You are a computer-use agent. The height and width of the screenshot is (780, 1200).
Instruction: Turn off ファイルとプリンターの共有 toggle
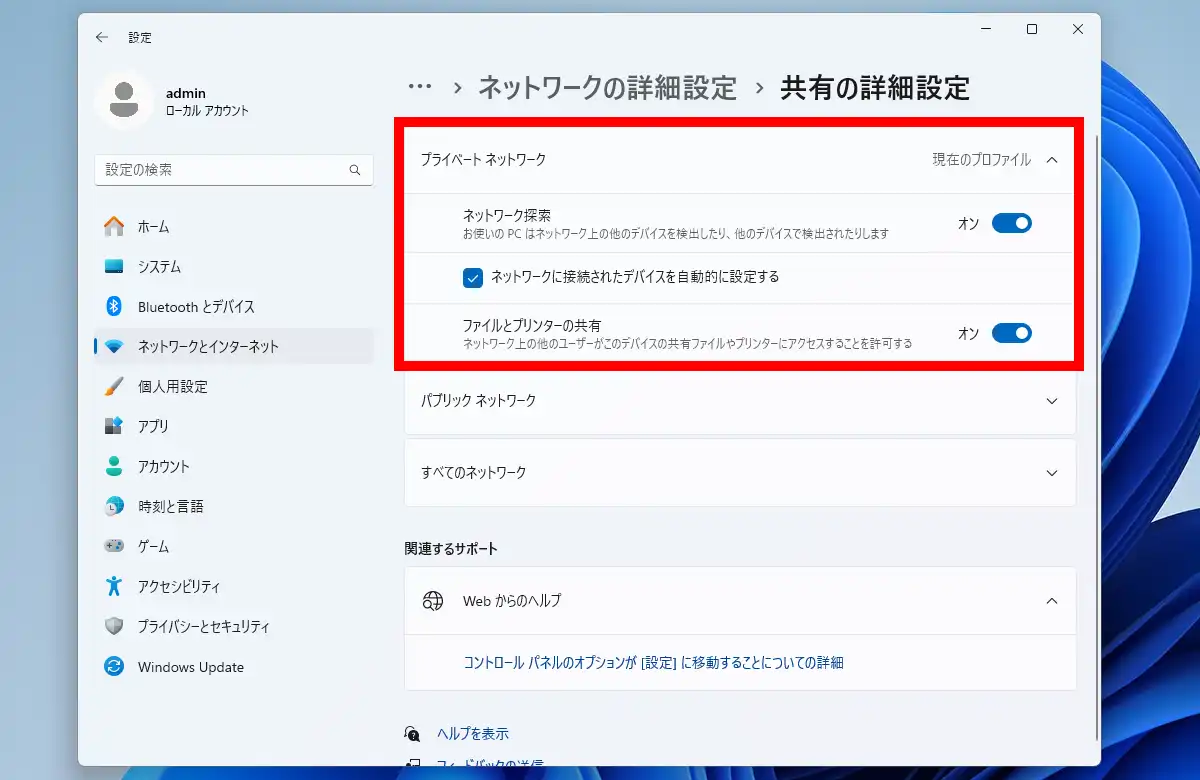pyautogui.click(x=1011, y=333)
